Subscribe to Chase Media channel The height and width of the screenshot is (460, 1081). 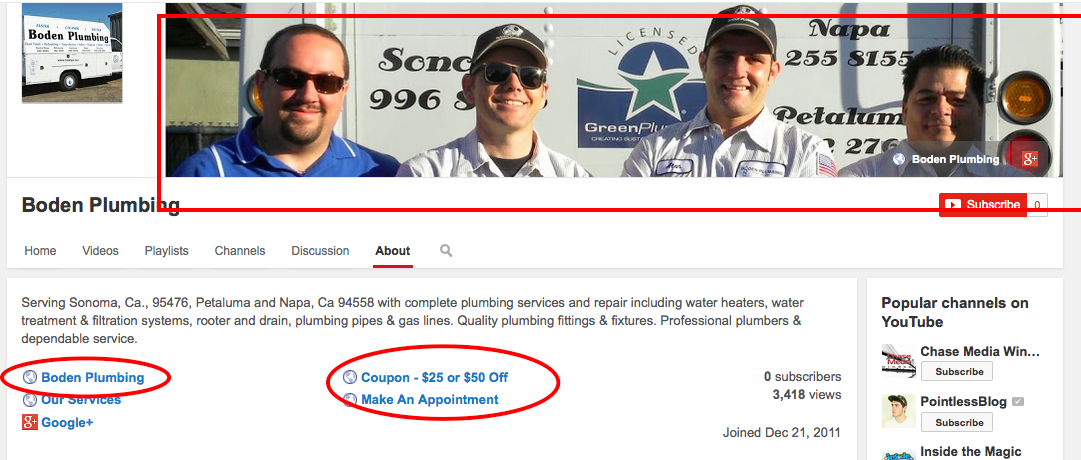pos(957,371)
